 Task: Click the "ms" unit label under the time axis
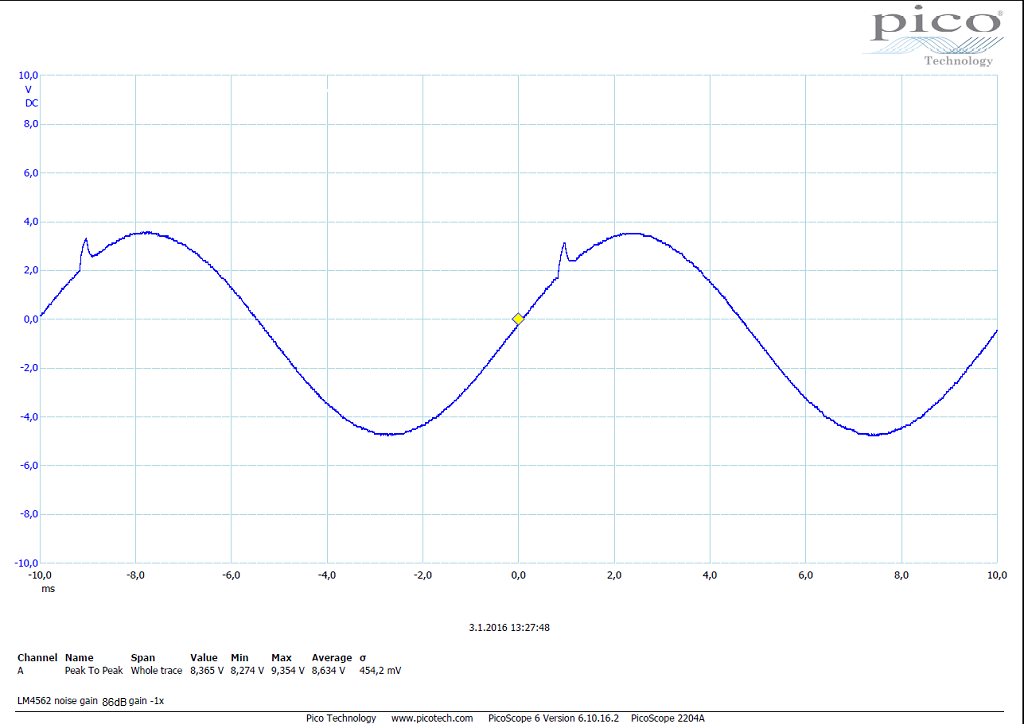(48, 589)
